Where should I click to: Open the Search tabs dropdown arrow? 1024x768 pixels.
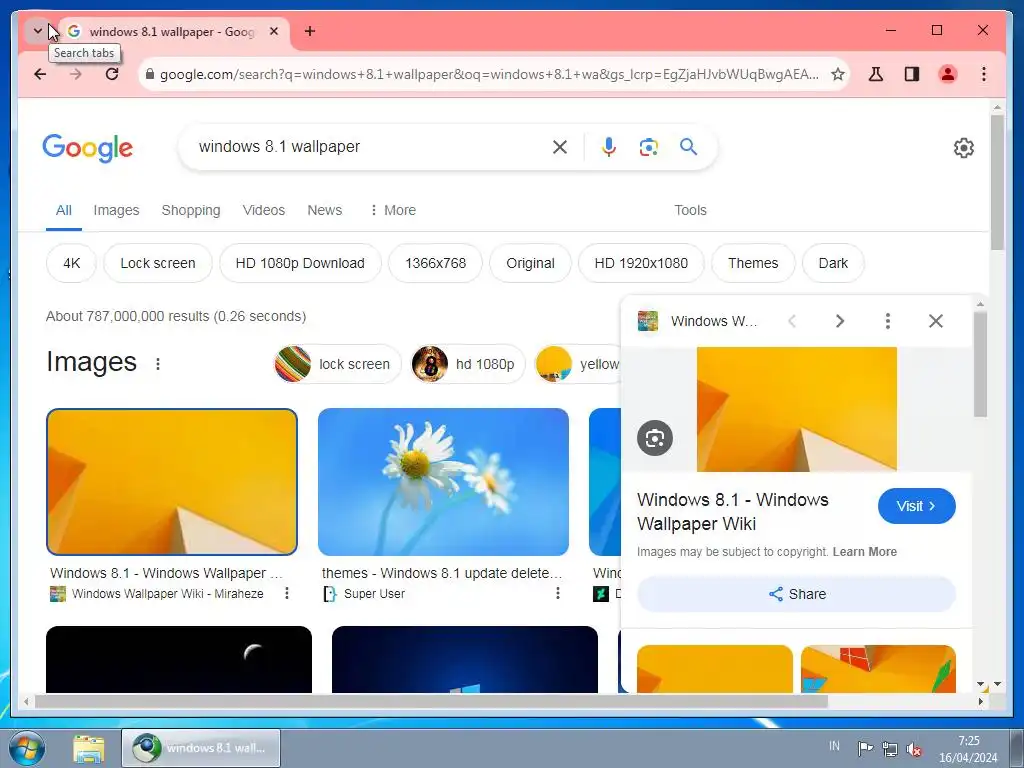click(37, 31)
